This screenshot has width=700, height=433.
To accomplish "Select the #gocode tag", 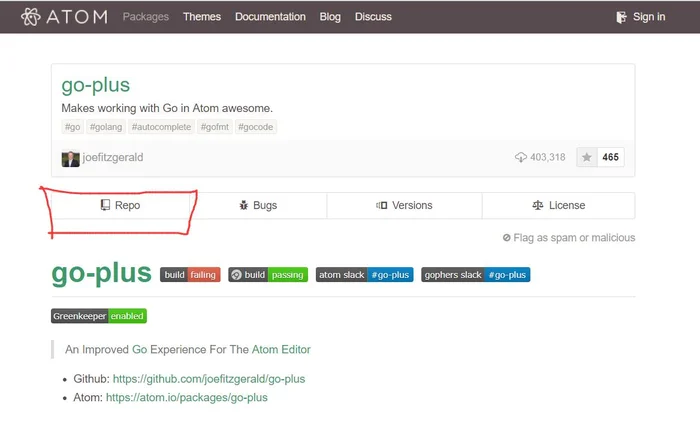I will [x=255, y=127].
